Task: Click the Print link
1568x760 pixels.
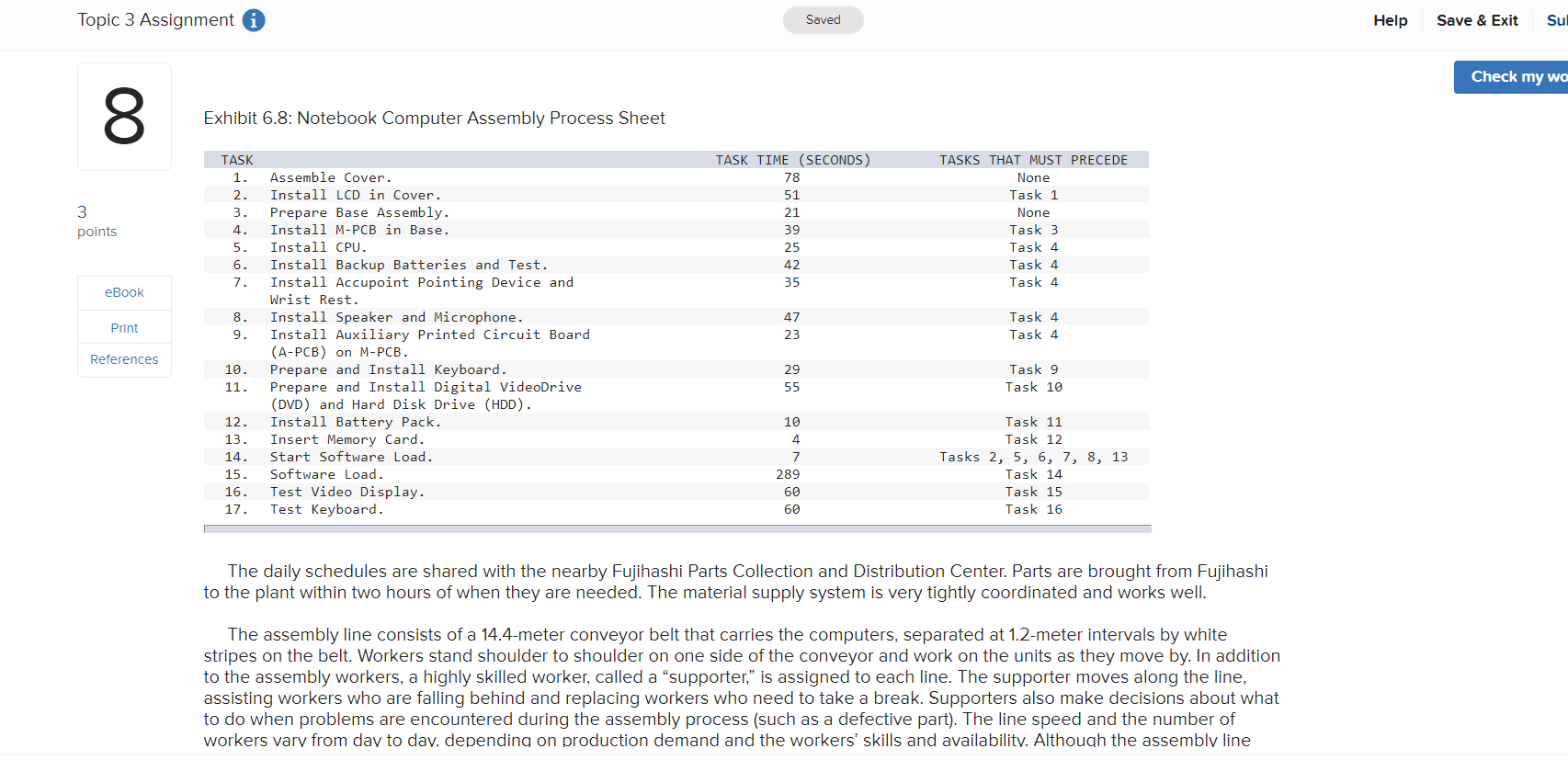Action: (124, 328)
